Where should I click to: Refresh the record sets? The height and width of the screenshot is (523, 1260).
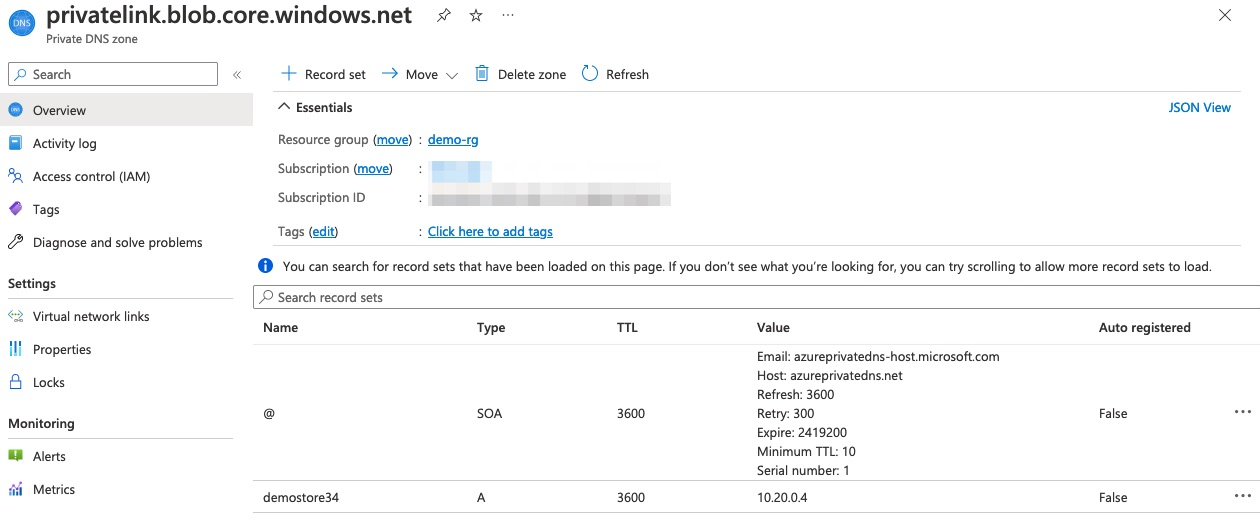click(615, 74)
